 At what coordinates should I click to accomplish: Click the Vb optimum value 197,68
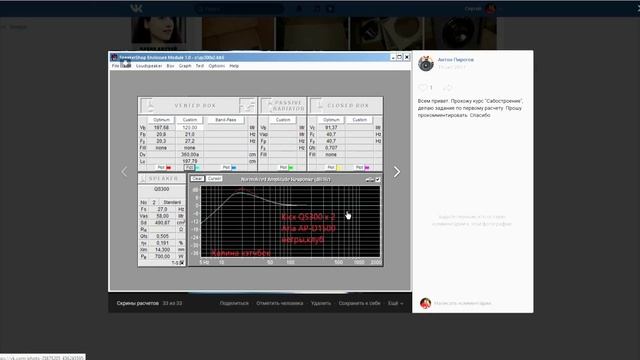coord(161,128)
